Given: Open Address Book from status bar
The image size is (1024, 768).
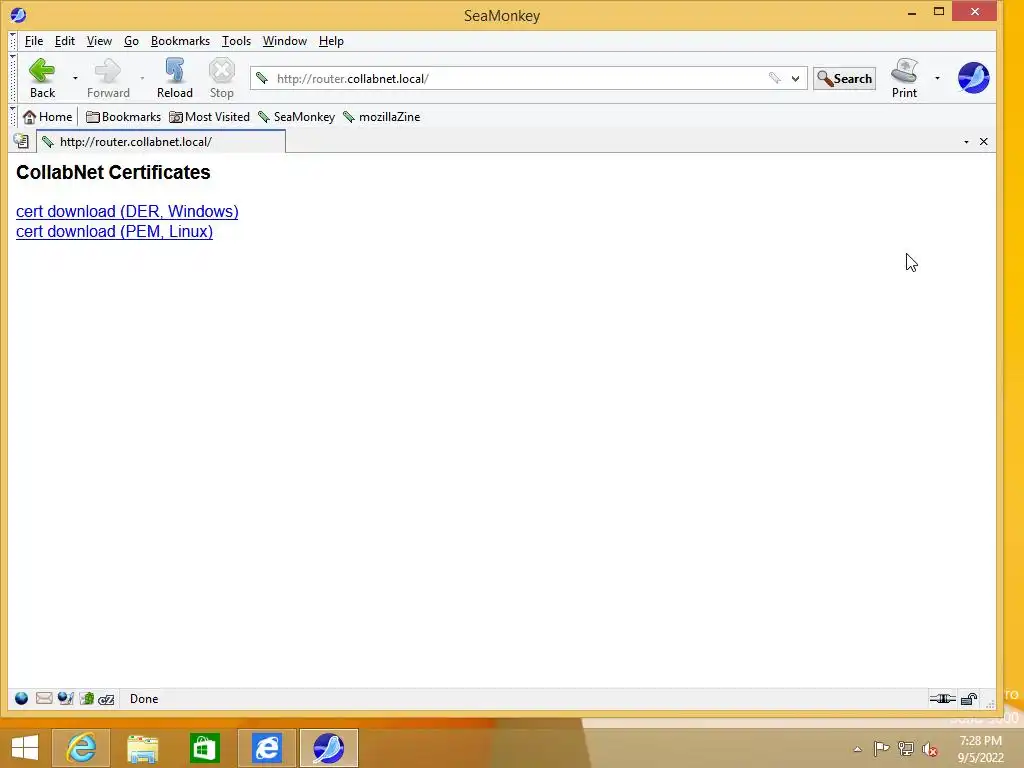Looking at the screenshot, I should [87, 699].
